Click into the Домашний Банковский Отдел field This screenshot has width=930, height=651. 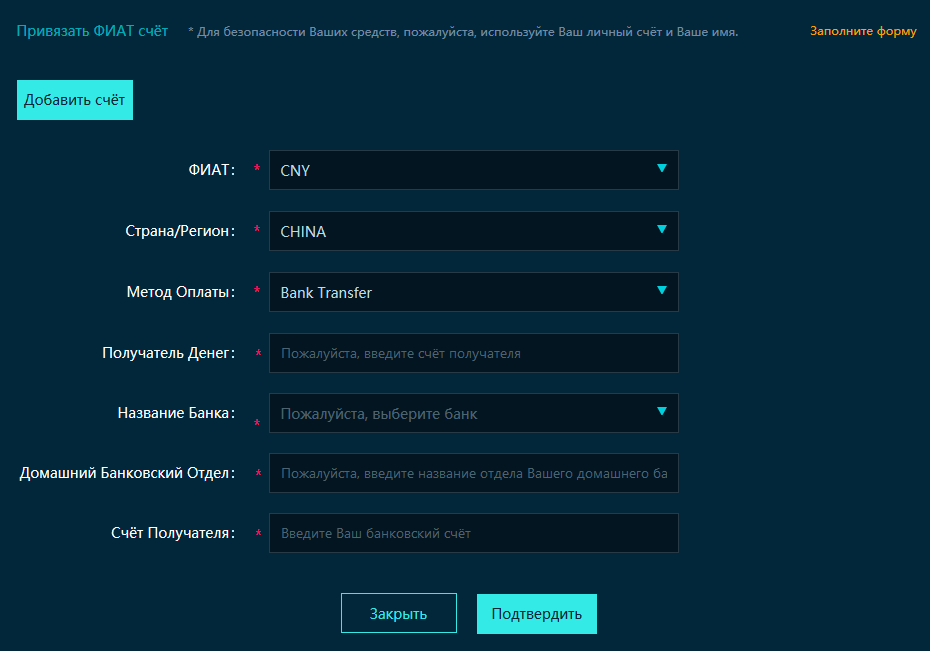473,473
